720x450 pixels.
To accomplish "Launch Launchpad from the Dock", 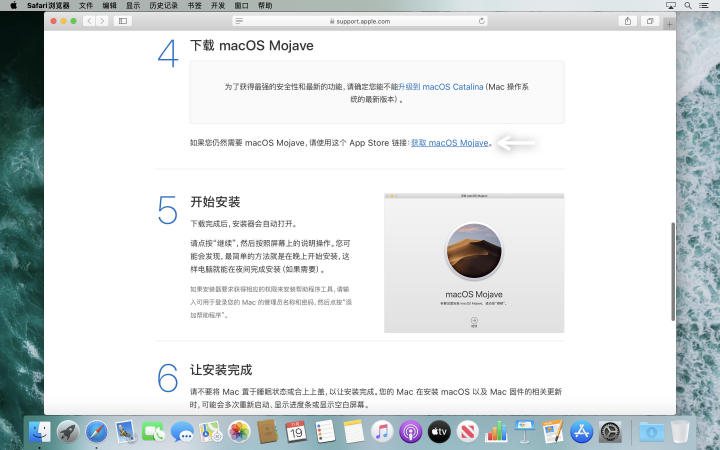I will [68, 432].
